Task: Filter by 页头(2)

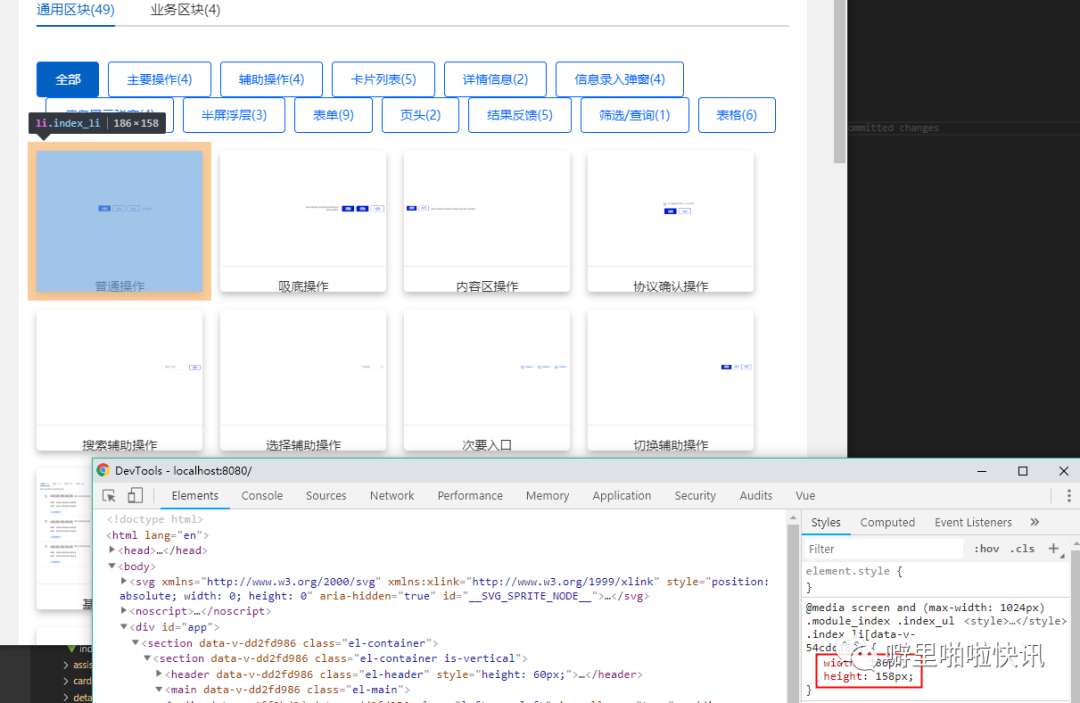Action: (x=420, y=115)
